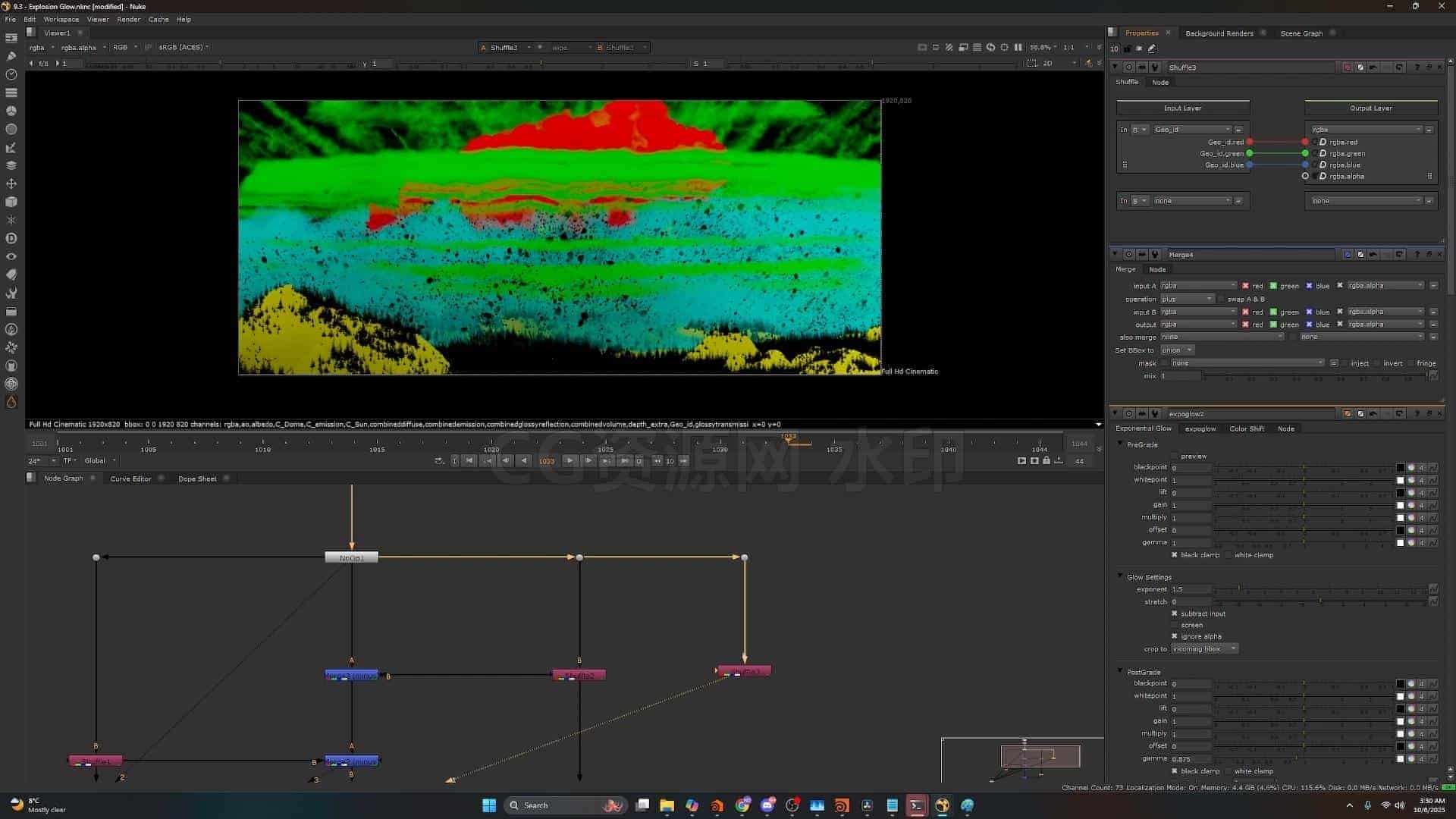Viewport: 1456px width, 819px height.
Task: Click the exponent slider in Glow Settings
Action: tap(1320, 589)
